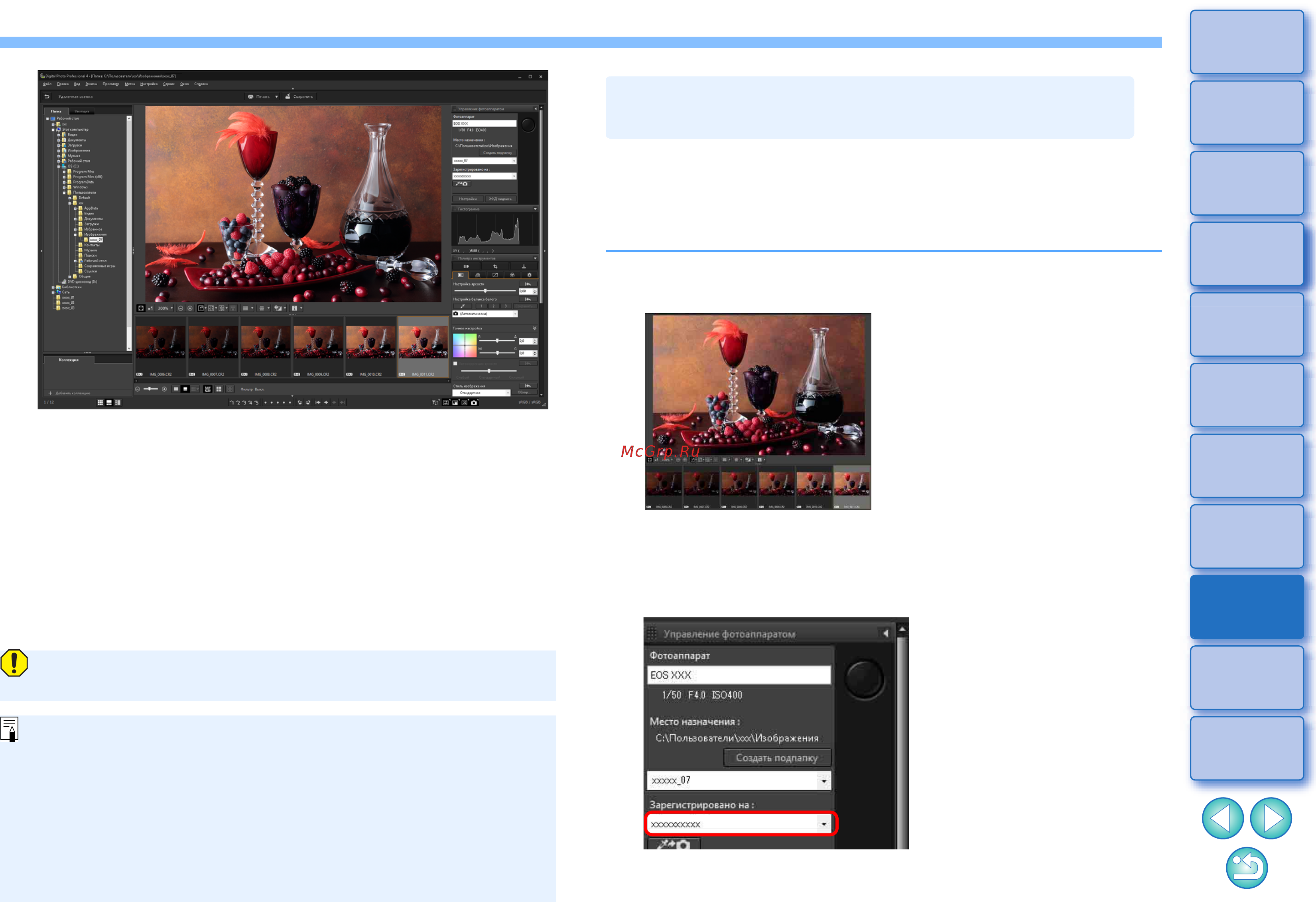
Task: Open the 200% zoom dropdown
Action: (171, 309)
